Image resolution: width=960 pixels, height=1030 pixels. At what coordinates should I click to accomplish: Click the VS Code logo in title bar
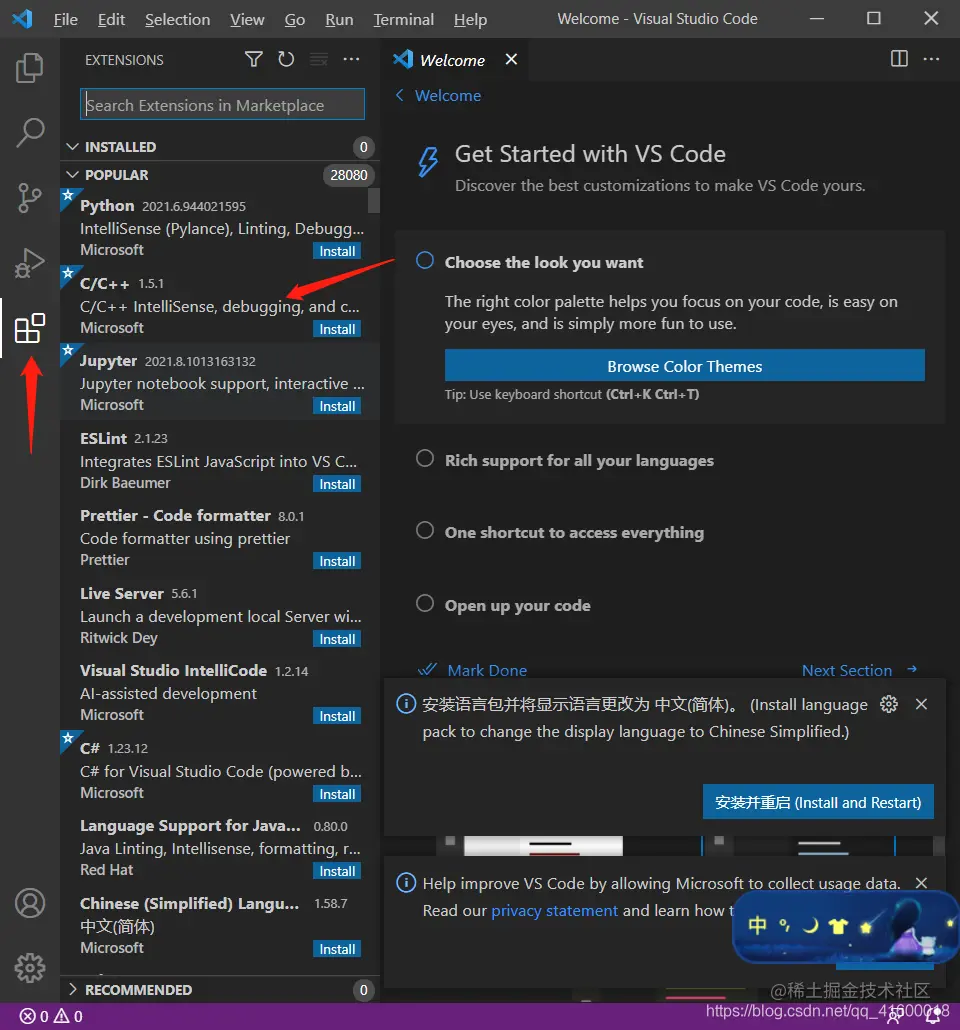(22, 18)
